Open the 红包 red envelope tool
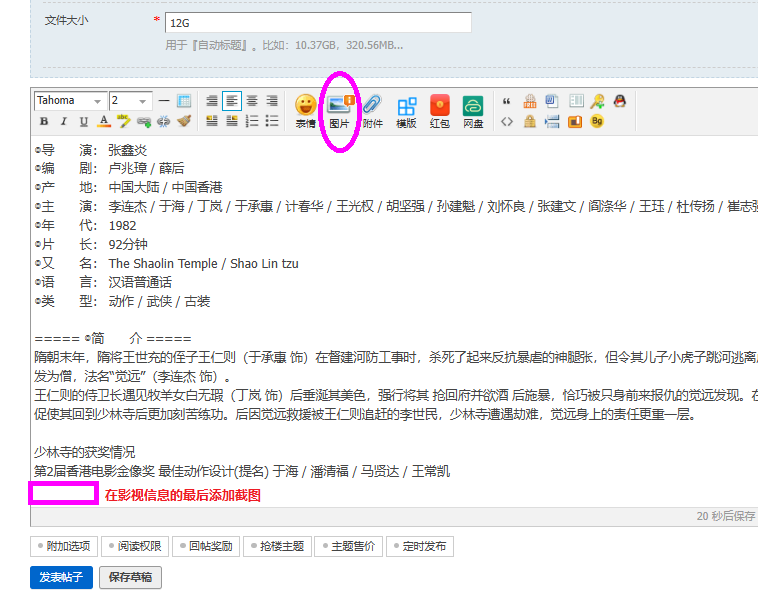The width and height of the screenshot is (758, 607). [439, 107]
